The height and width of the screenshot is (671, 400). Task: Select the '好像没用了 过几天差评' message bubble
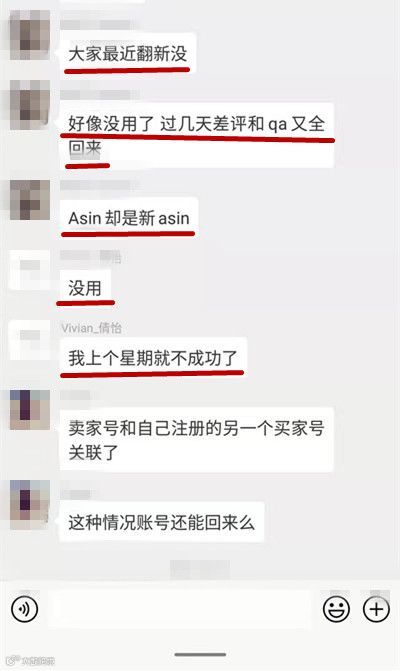click(x=196, y=135)
